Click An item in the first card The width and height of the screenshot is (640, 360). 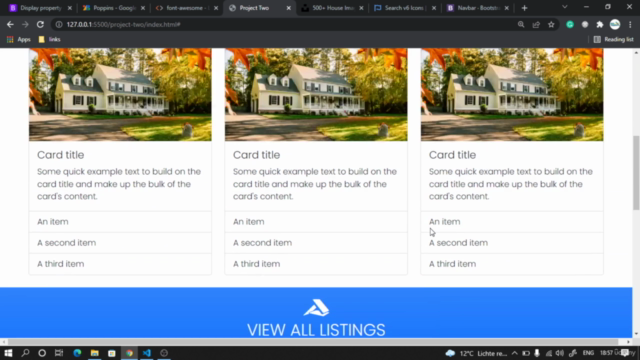coord(120,222)
